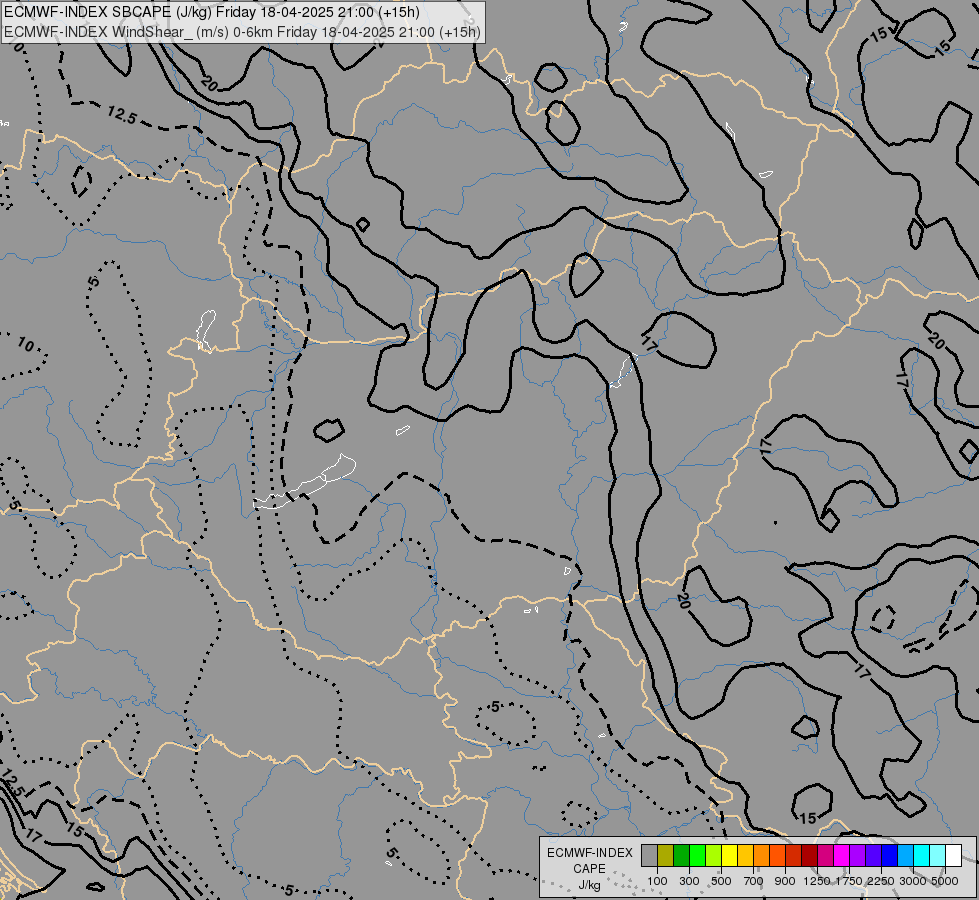Click the cyan swatch right of 3000

click(922, 855)
